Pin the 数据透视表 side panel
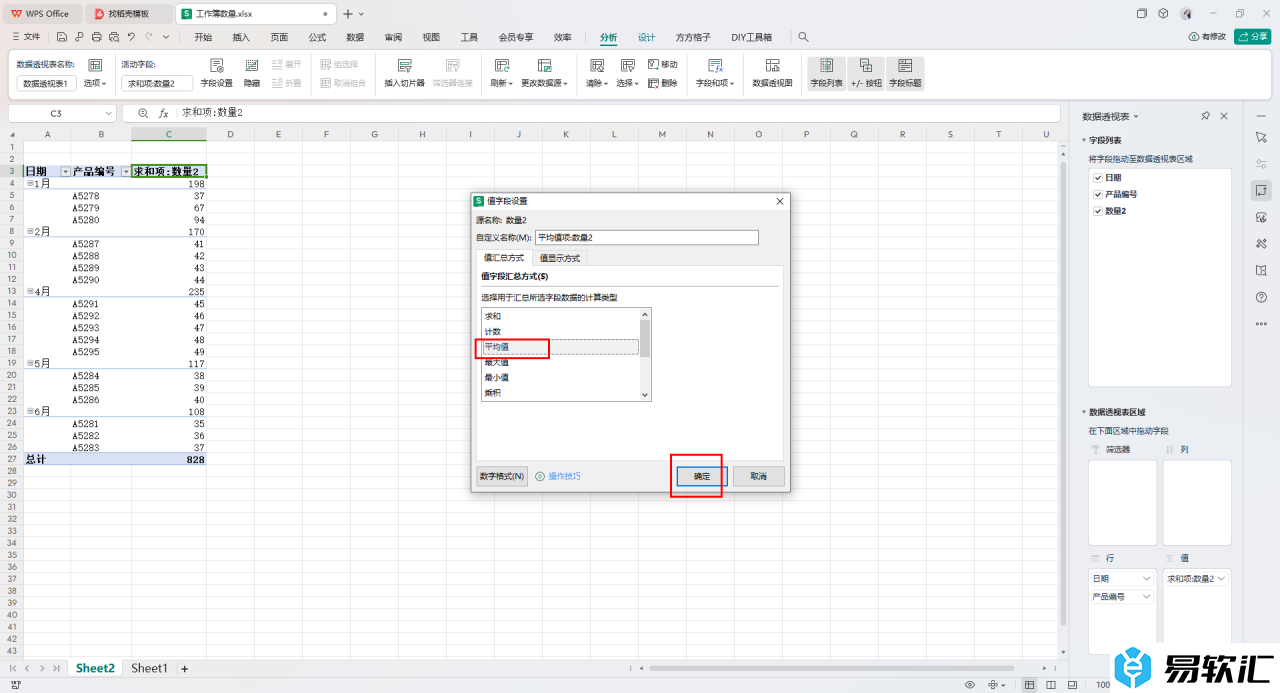1280x693 pixels. pyautogui.click(x=1206, y=116)
